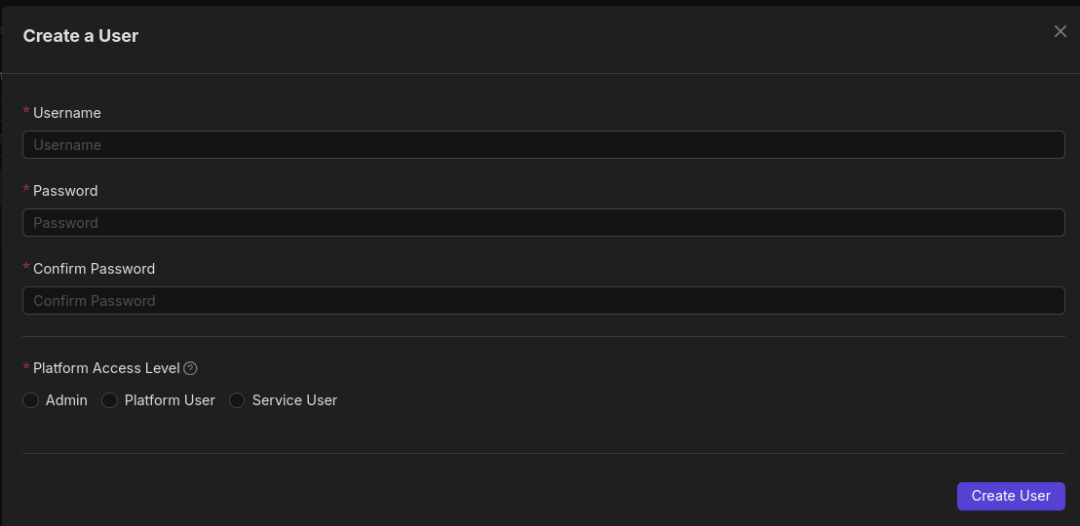Click the Platform User label text
The image size is (1080, 526).
tap(170, 400)
